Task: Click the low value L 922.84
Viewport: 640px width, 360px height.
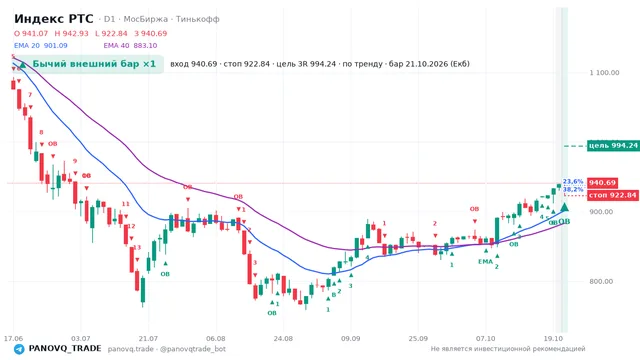Action: (x=111, y=33)
